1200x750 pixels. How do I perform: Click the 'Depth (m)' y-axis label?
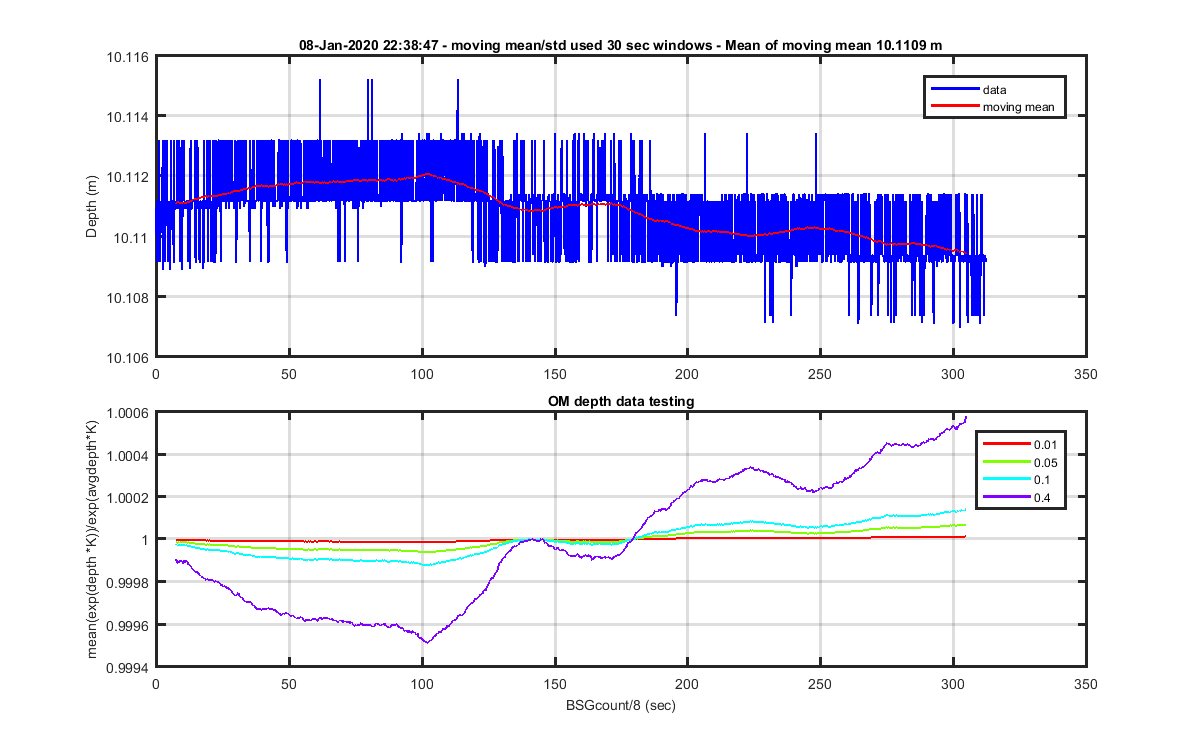[x=91, y=207]
